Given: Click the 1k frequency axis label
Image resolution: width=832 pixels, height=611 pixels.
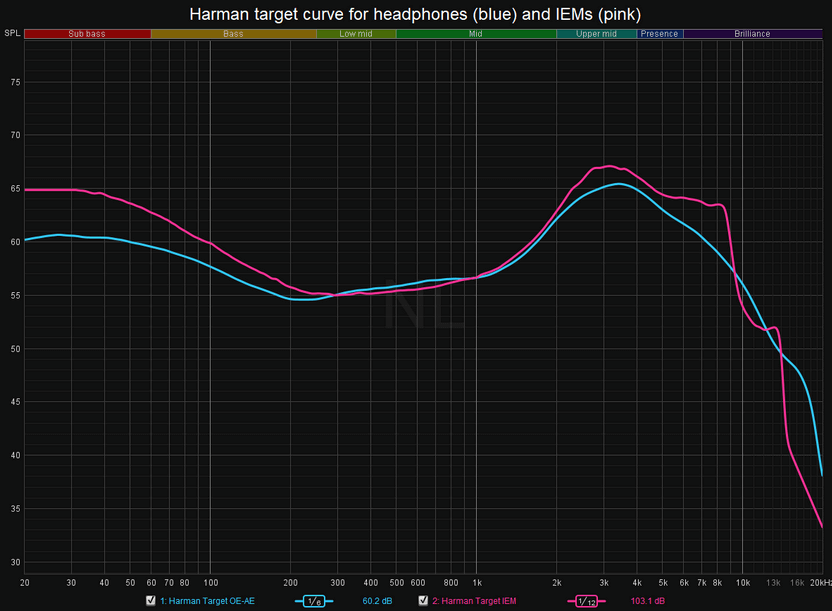Looking at the screenshot, I should tap(477, 582).
